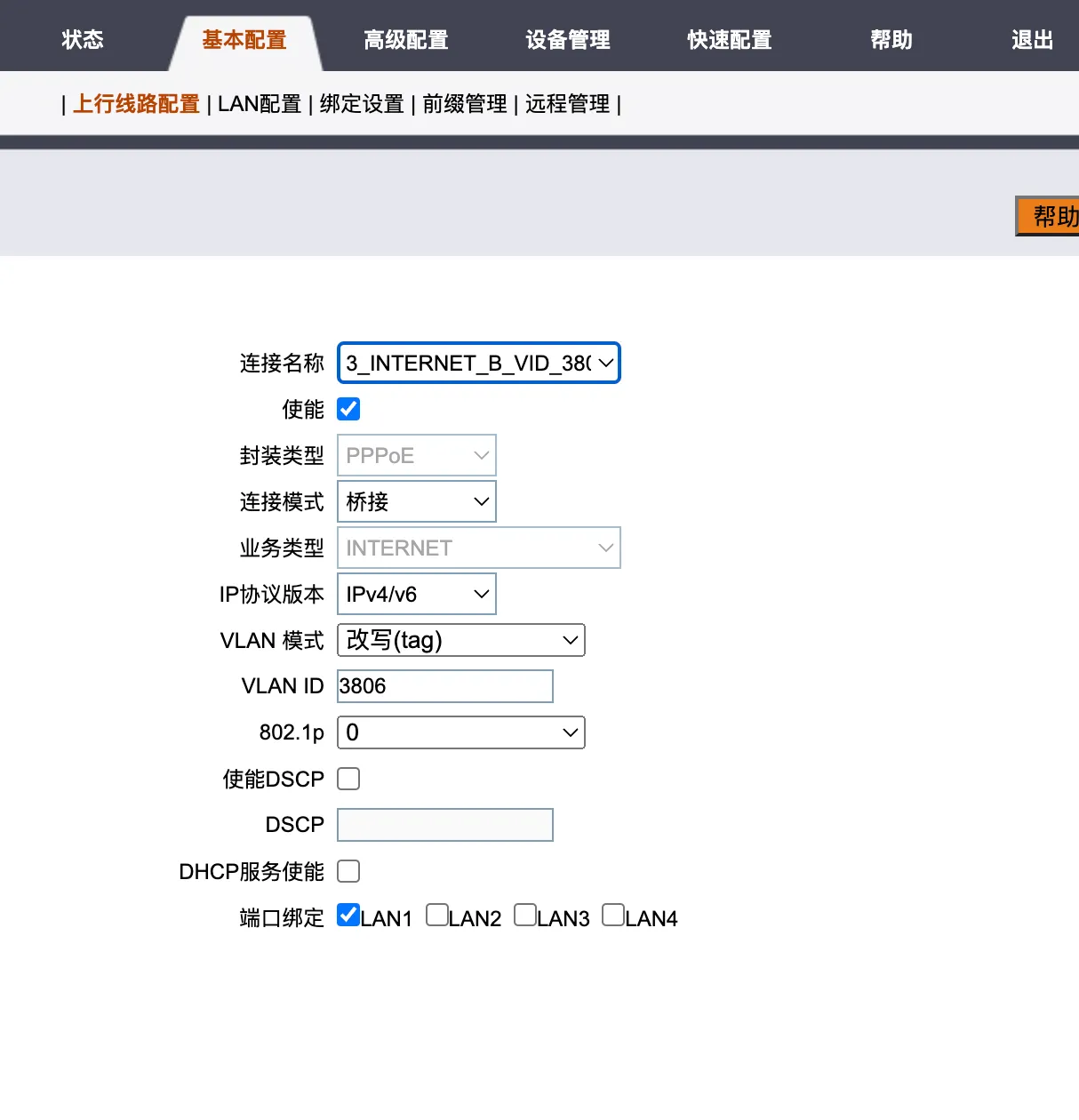
Task: Uncheck LAN1 port binding
Action: tap(348, 916)
